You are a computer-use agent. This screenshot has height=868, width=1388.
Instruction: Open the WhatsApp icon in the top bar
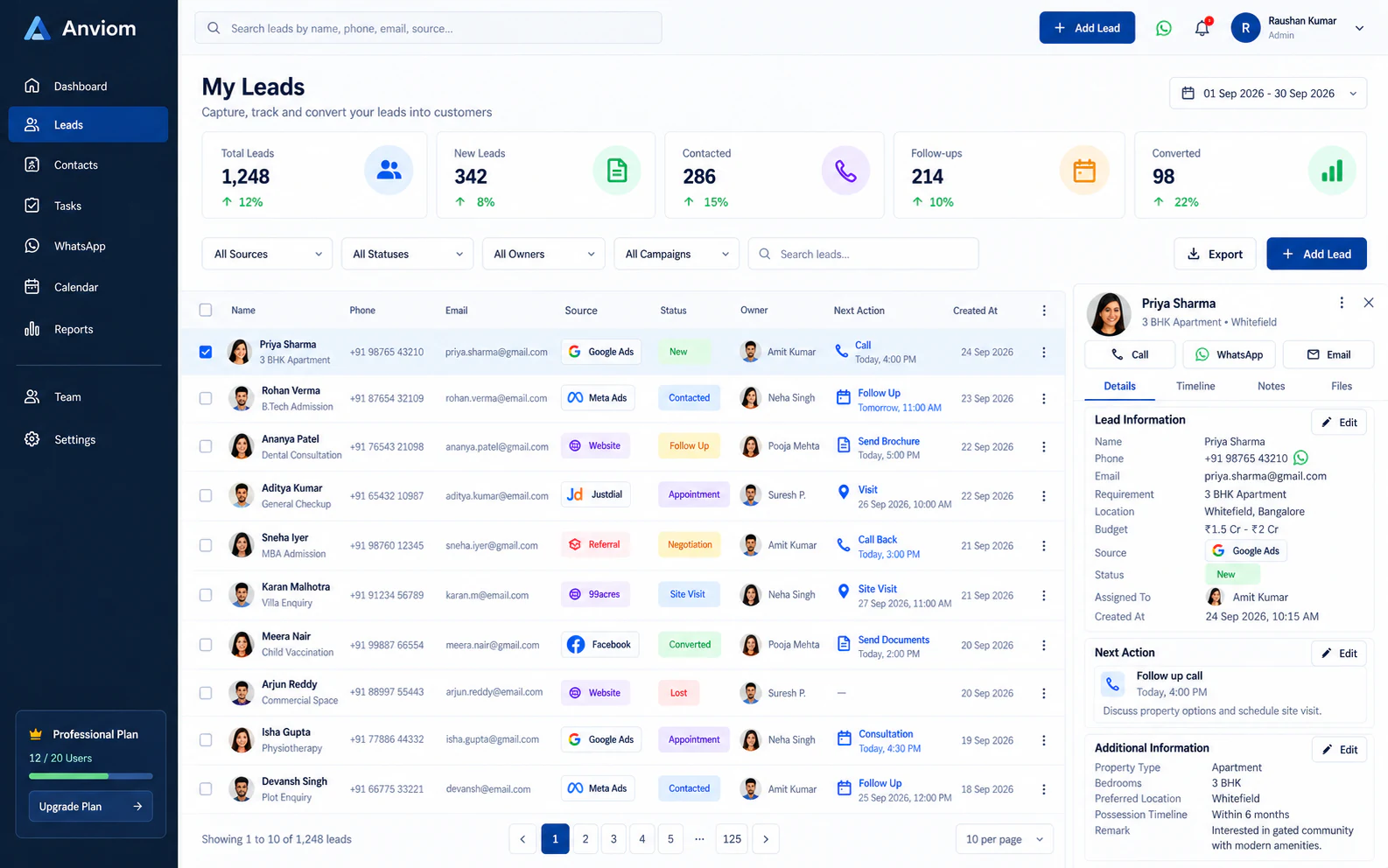[1164, 28]
